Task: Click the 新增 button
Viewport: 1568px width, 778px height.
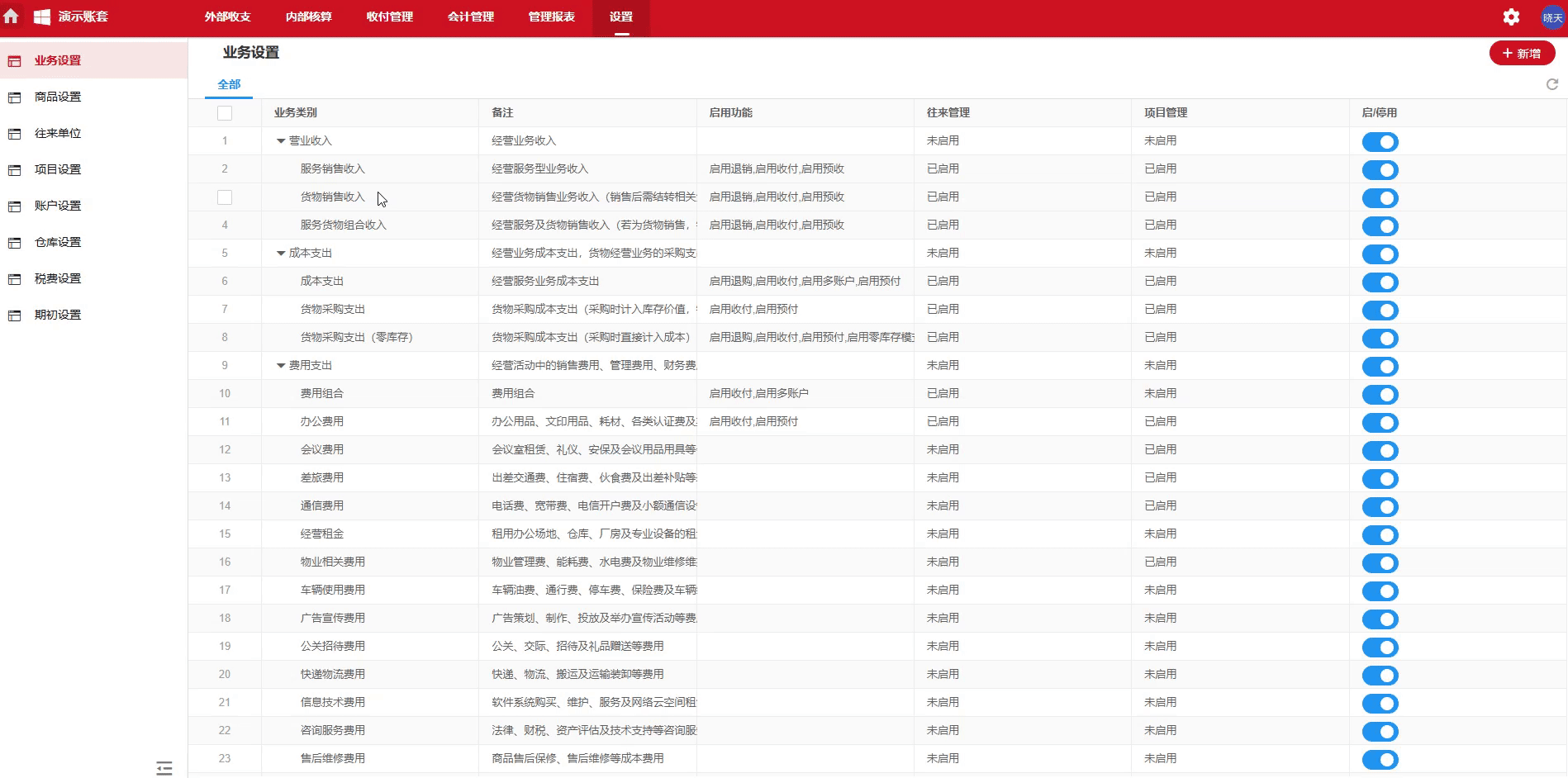Action: click(x=1522, y=54)
